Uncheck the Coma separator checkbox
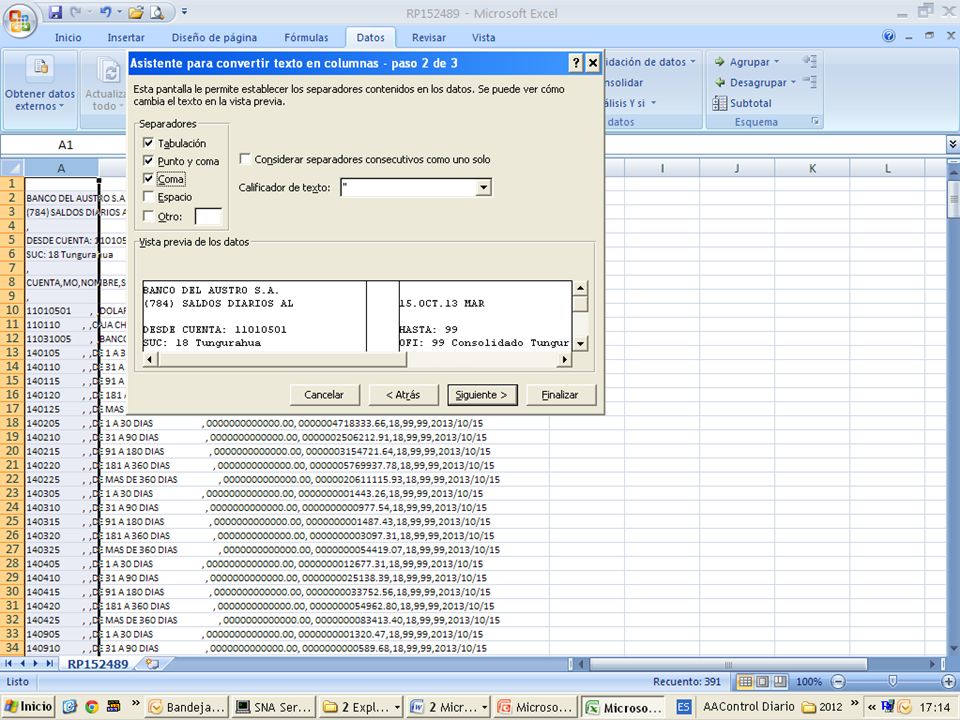Viewport: 960px width, 720px height. coord(148,178)
